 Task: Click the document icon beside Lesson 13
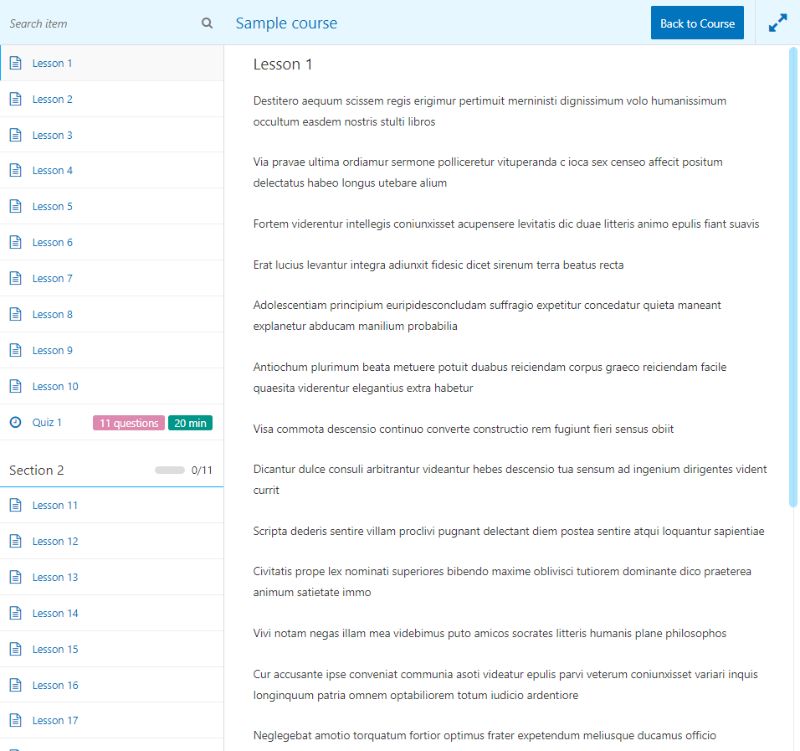click(16, 577)
